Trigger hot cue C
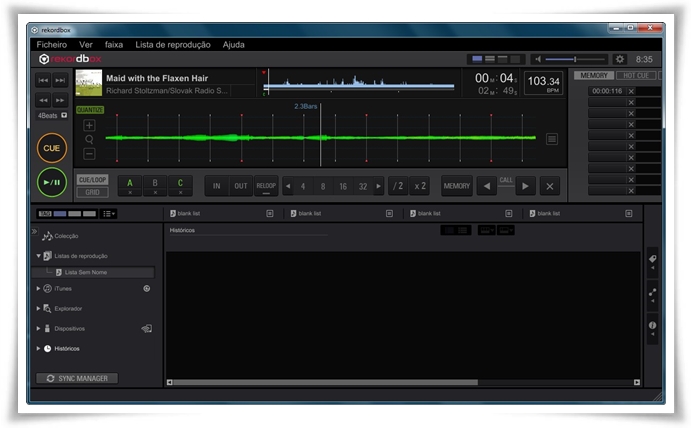This screenshot has height=428, width=691. coord(180,183)
